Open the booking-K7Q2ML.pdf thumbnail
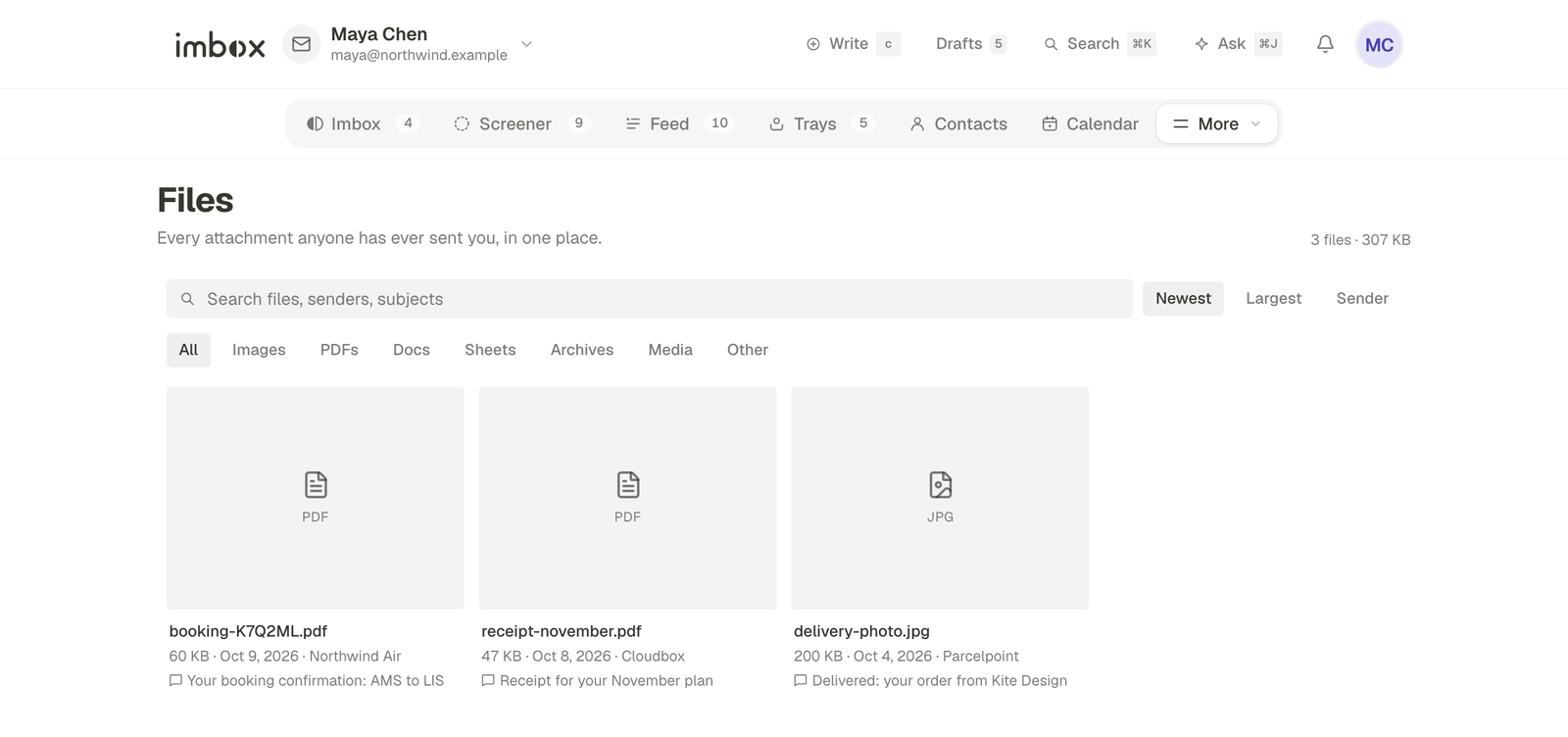The height and width of the screenshot is (737, 1568). click(316, 498)
